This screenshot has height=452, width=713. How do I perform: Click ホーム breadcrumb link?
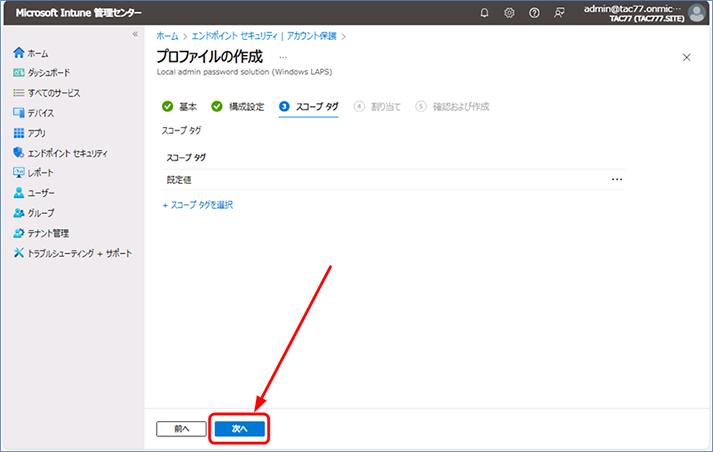click(167, 36)
